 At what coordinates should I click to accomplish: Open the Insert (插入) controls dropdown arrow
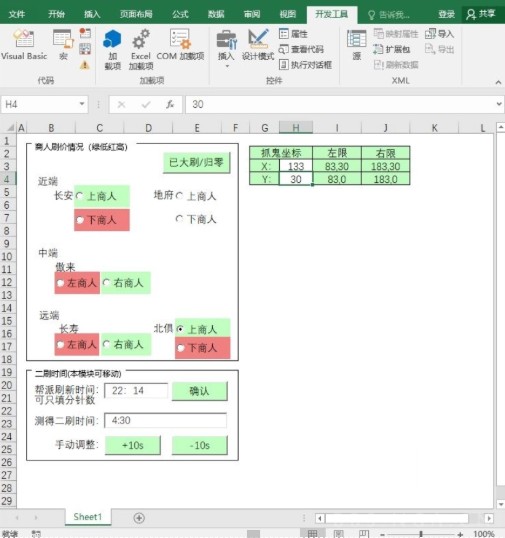[227, 67]
